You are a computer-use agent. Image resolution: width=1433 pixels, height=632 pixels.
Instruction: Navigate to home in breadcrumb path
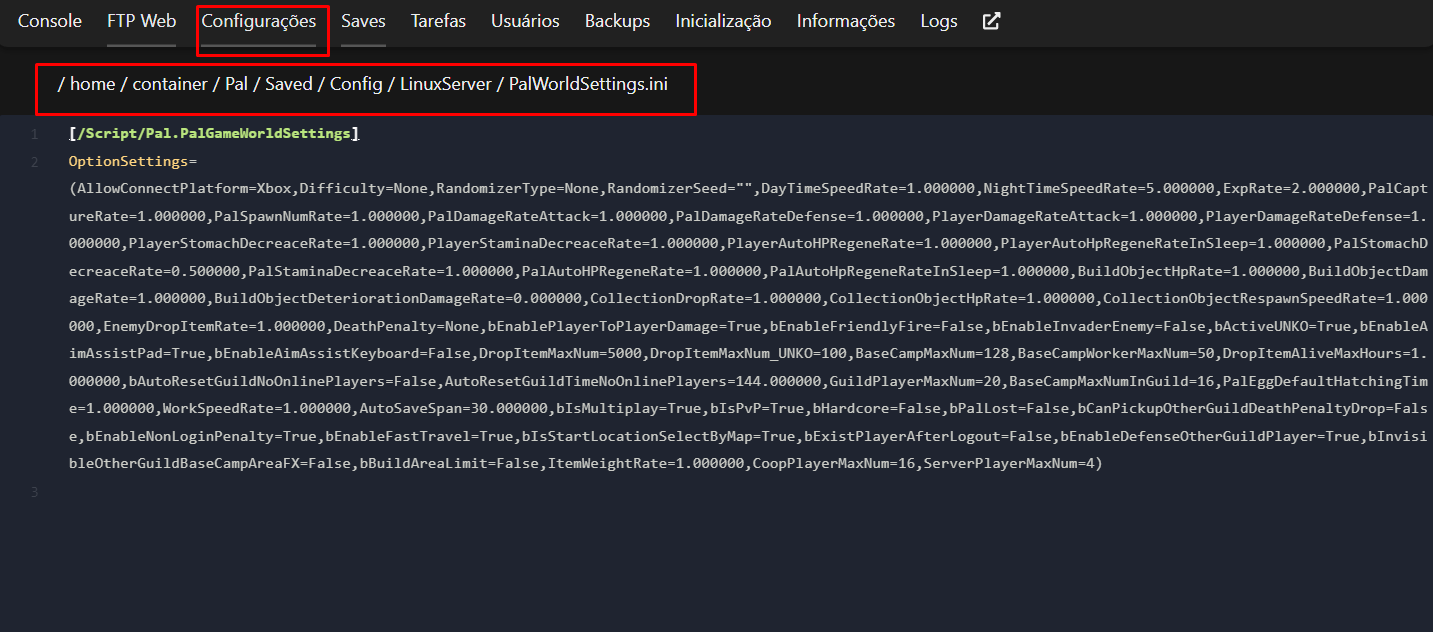coord(92,84)
